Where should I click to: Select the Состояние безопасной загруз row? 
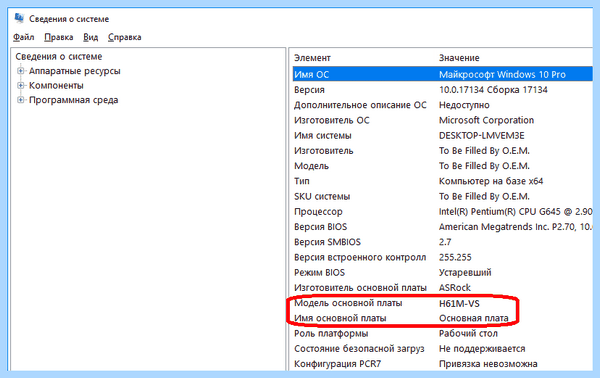443,349
